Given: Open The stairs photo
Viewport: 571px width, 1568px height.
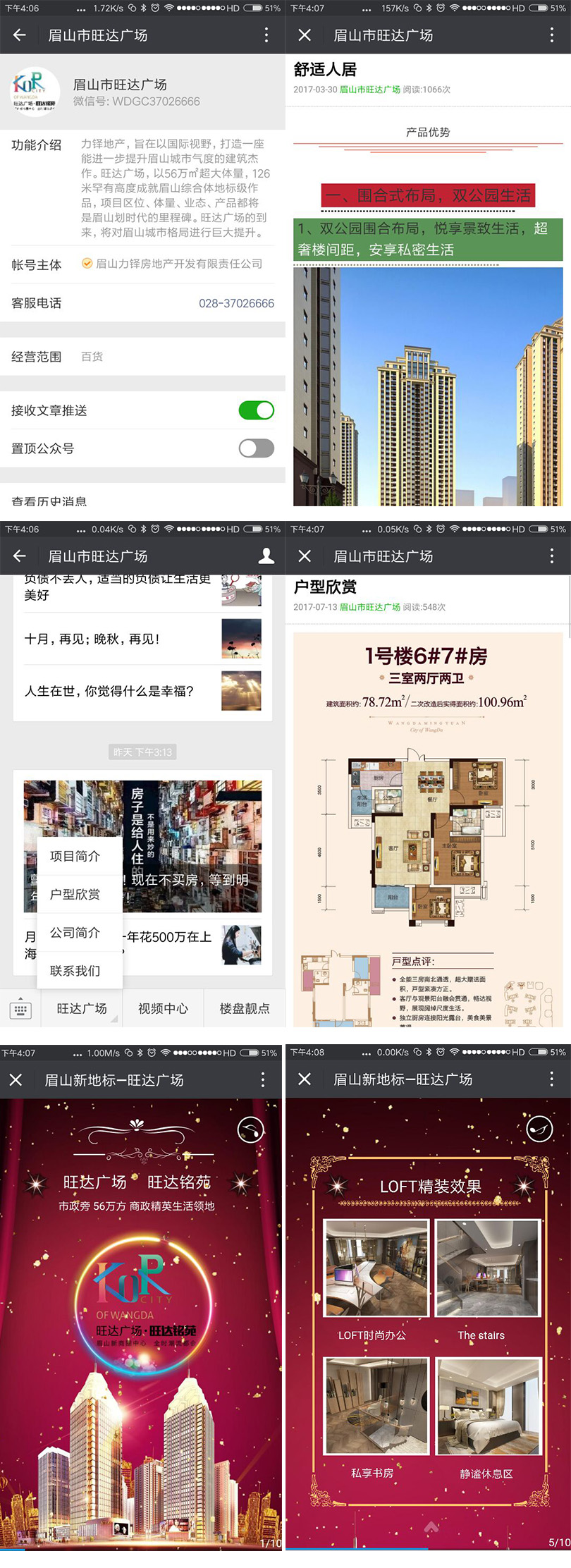Looking at the screenshot, I should point(488,1268).
